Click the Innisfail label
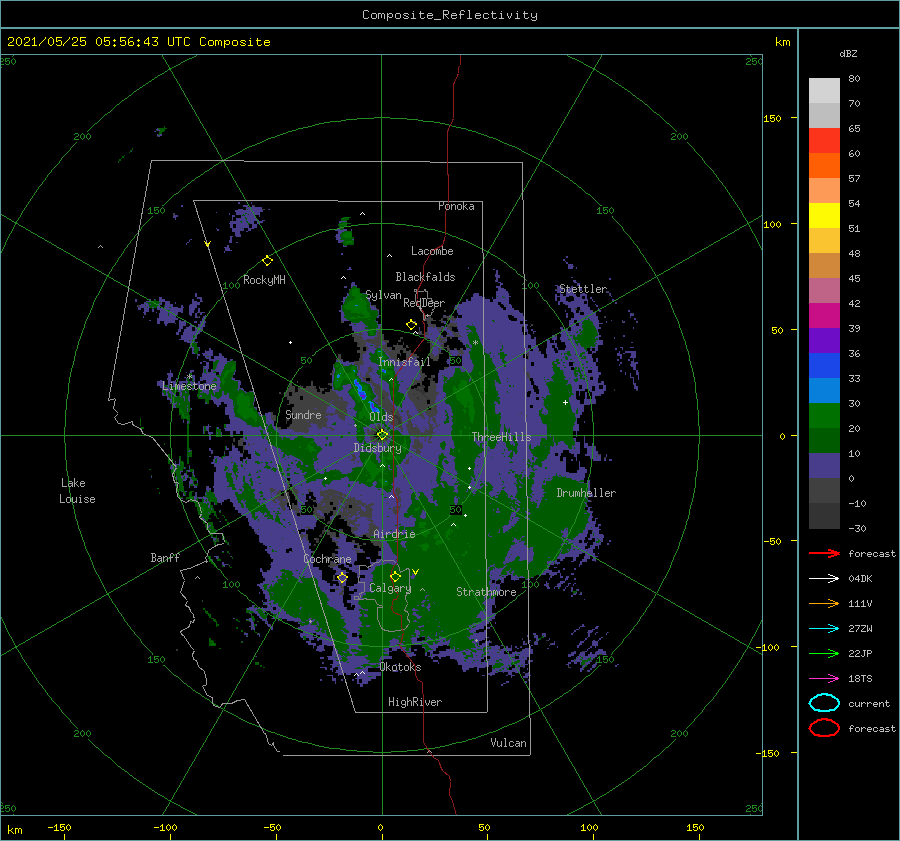900x841 pixels. [404, 362]
